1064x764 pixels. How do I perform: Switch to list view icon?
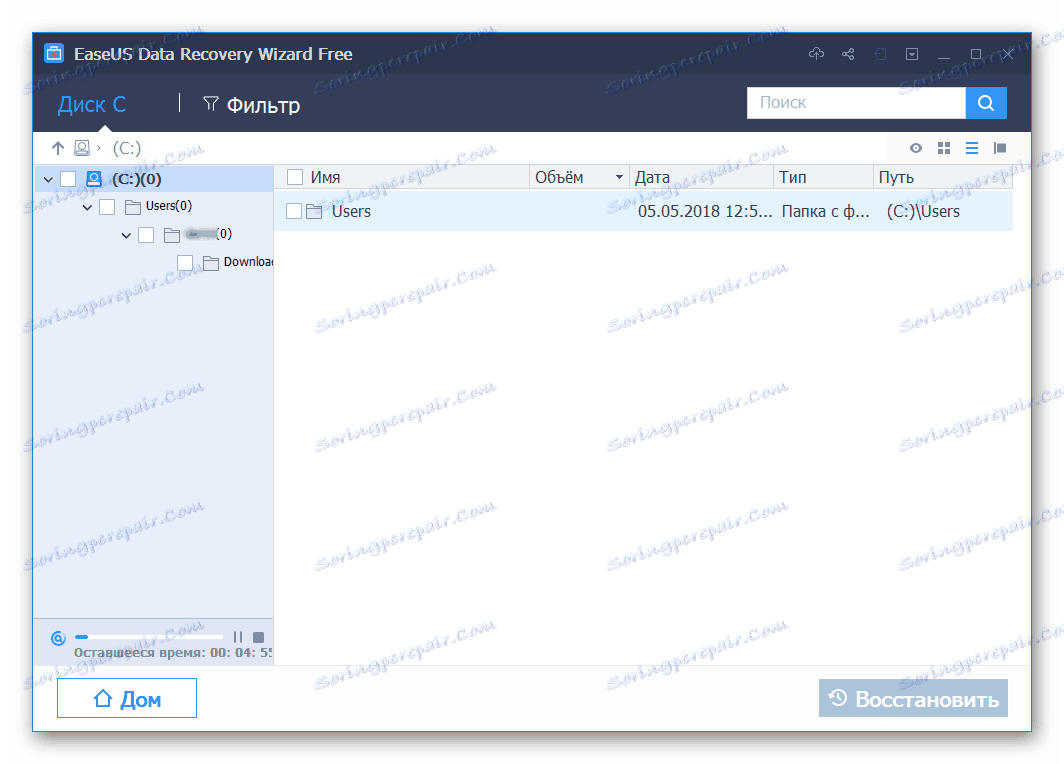pos(972,148)
